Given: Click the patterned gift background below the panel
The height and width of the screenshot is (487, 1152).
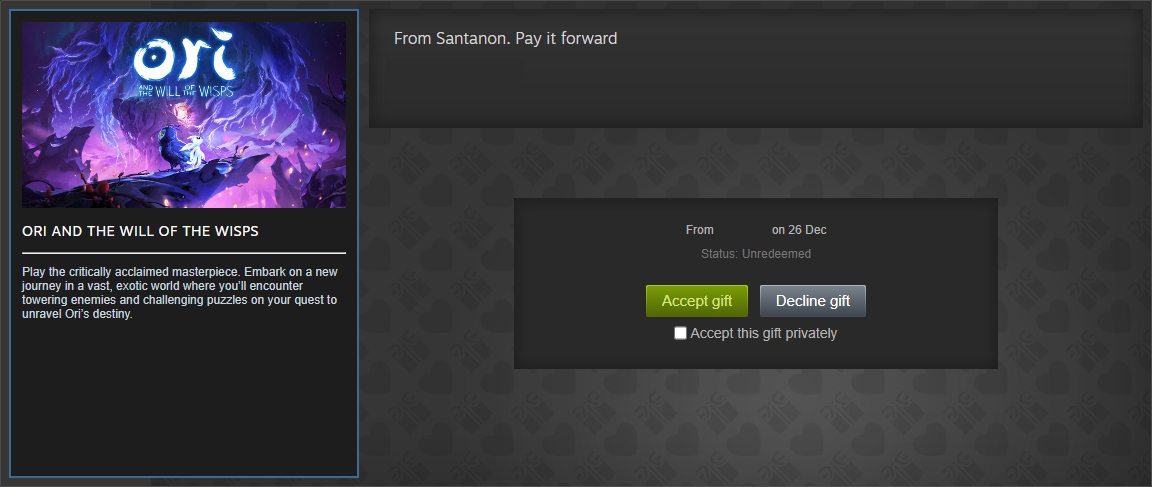Looking at the screenshot, I should pos(755,426).
